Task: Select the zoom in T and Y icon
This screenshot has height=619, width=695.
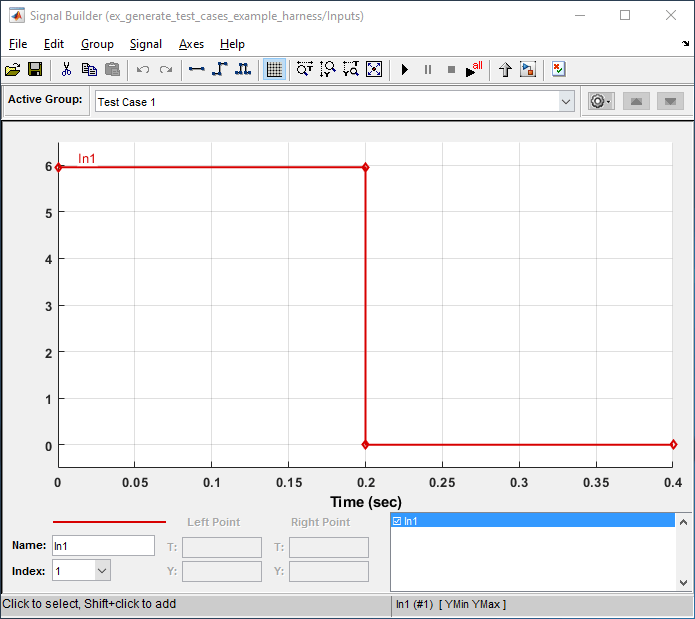Action: click(351, 70)
